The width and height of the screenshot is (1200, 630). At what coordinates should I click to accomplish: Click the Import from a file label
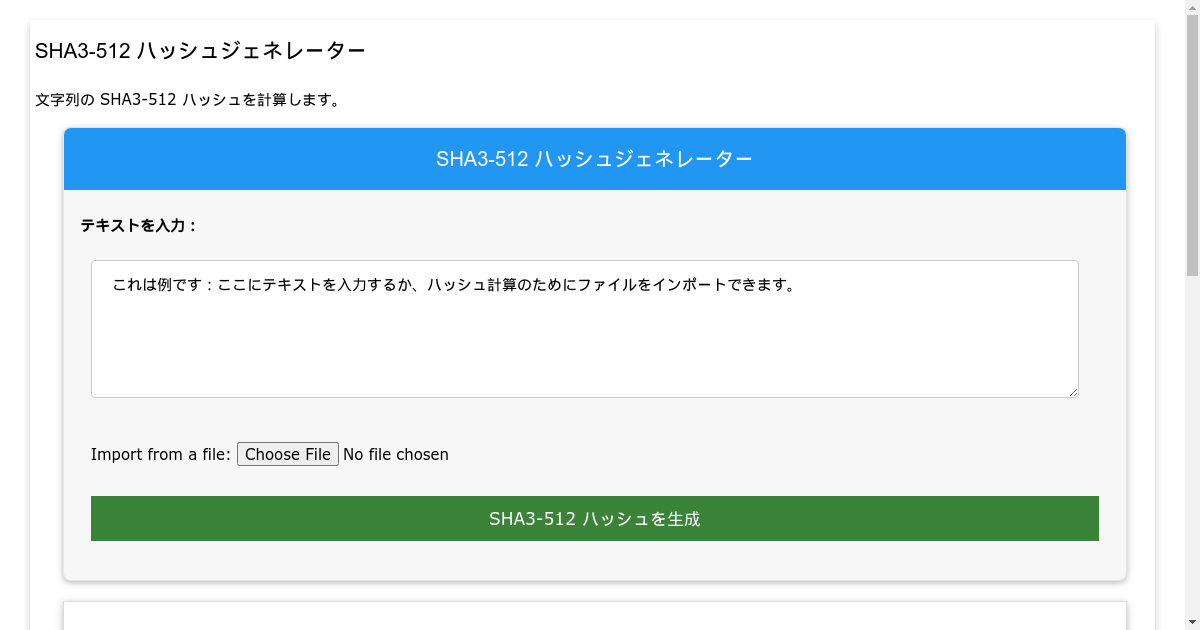pyautogui.click(x=160, y=454)
